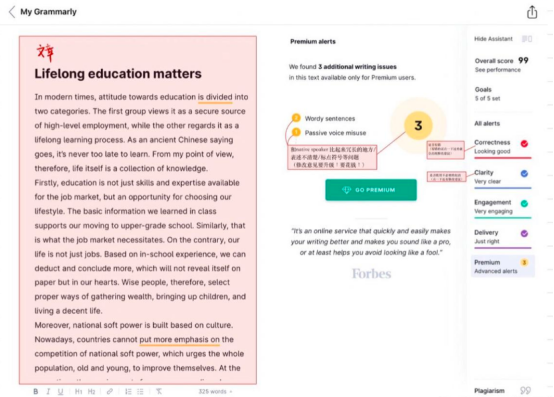
Task: Open the See performance link
Action: 497,70
